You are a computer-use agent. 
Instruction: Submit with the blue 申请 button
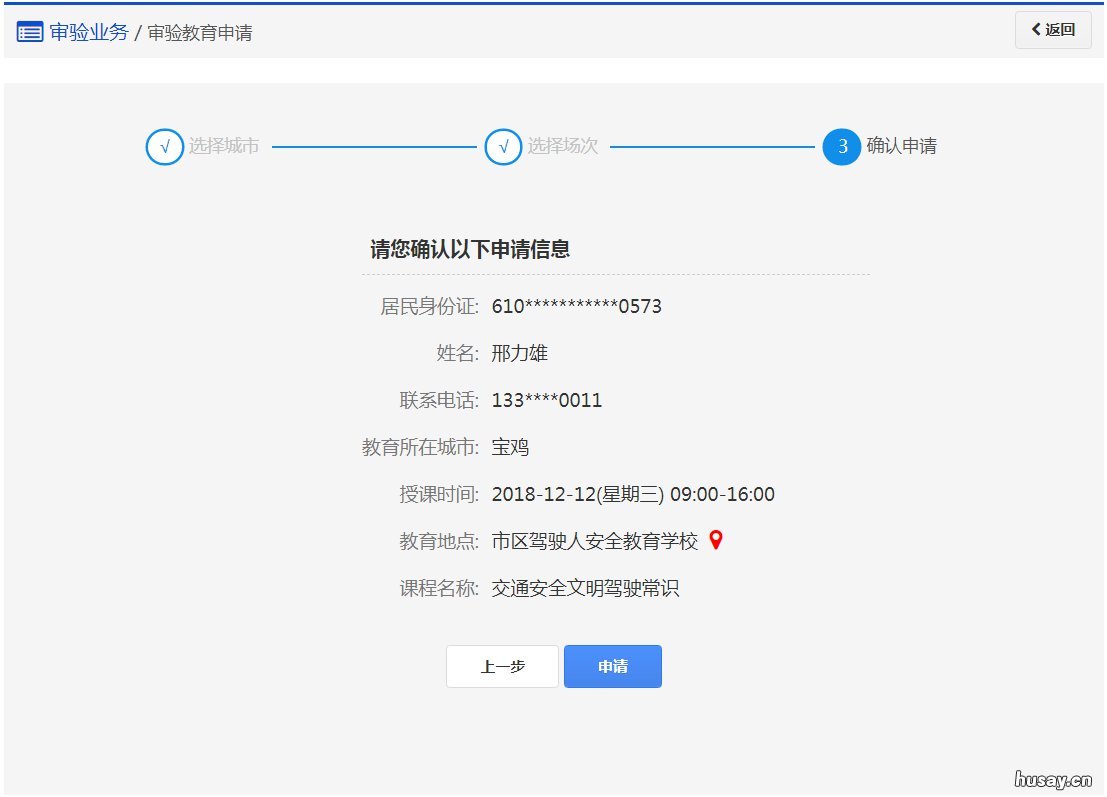(613, 667)
